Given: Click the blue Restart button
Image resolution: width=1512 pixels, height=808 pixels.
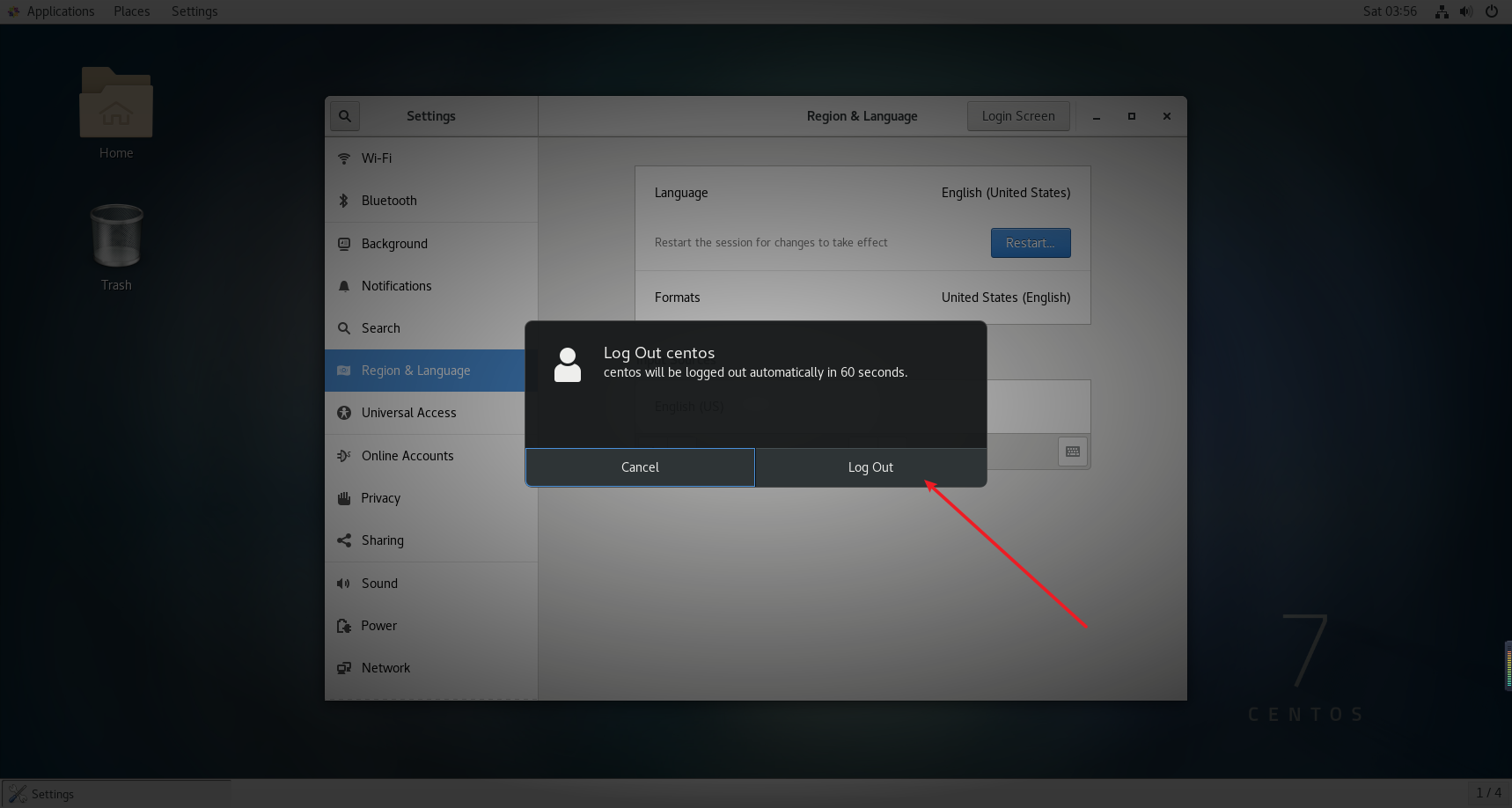Looking at the screenshot, I should [x=1031, y=243].
